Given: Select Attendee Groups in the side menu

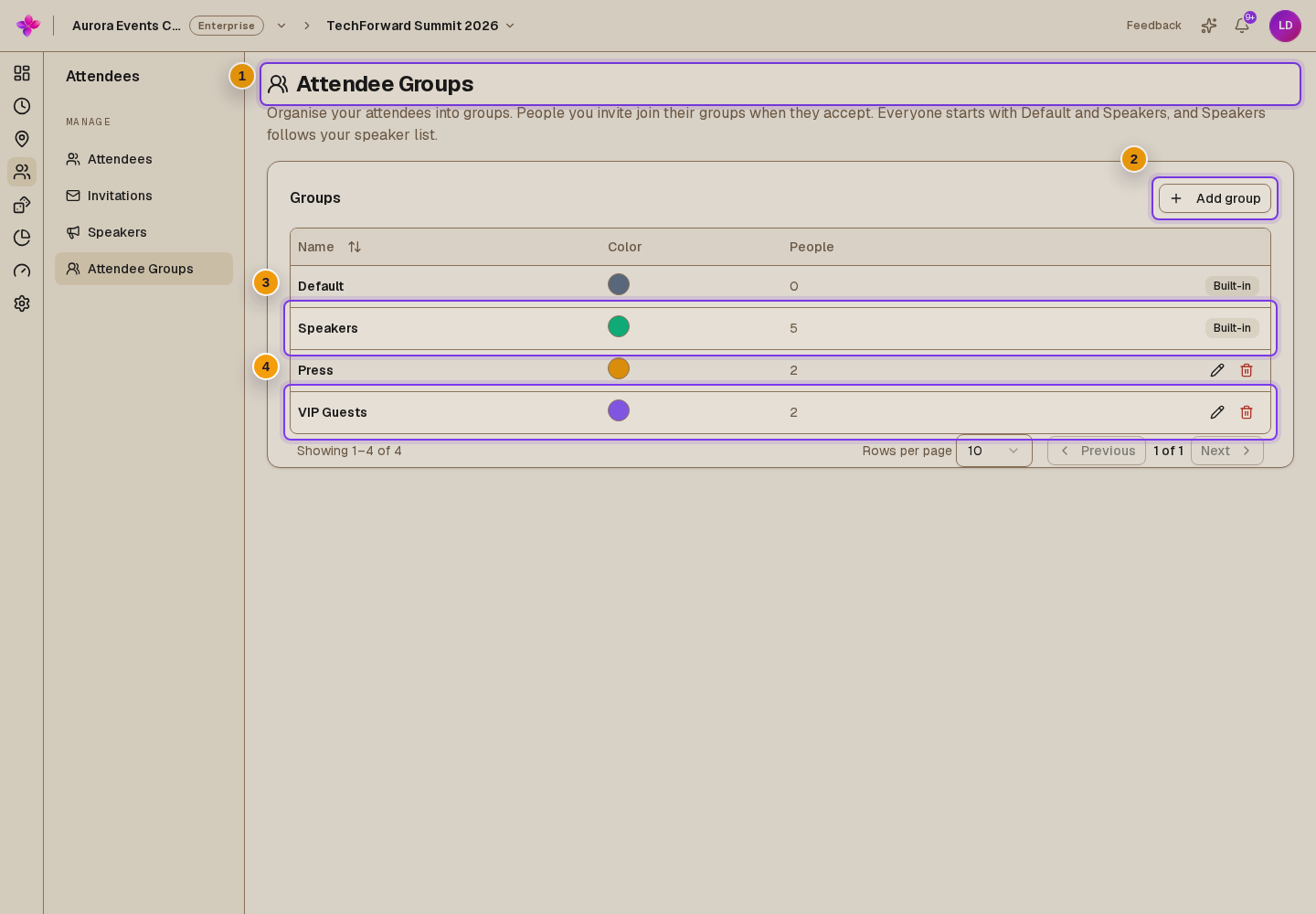Looking at the screenshot, I should (x=143, y=269).
